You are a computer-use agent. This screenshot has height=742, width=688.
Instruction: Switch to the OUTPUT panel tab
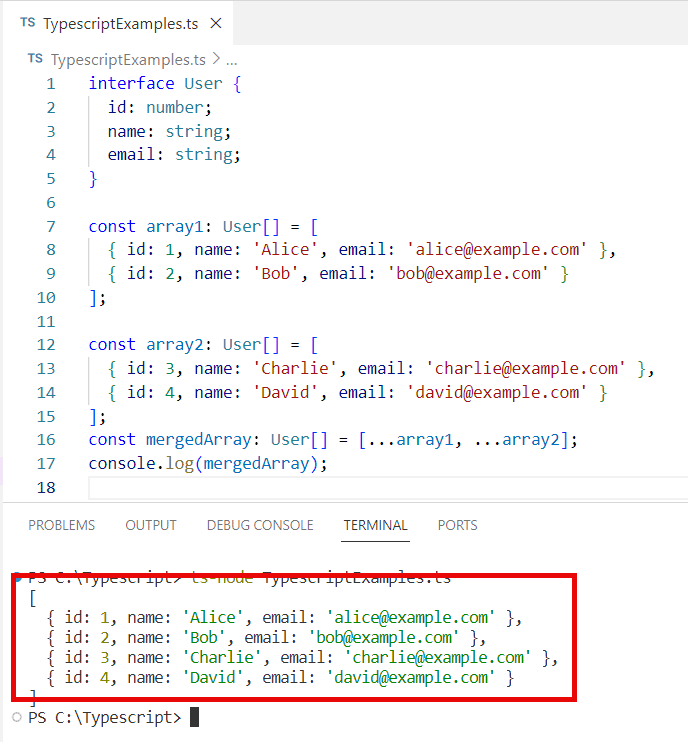point(151,525)
